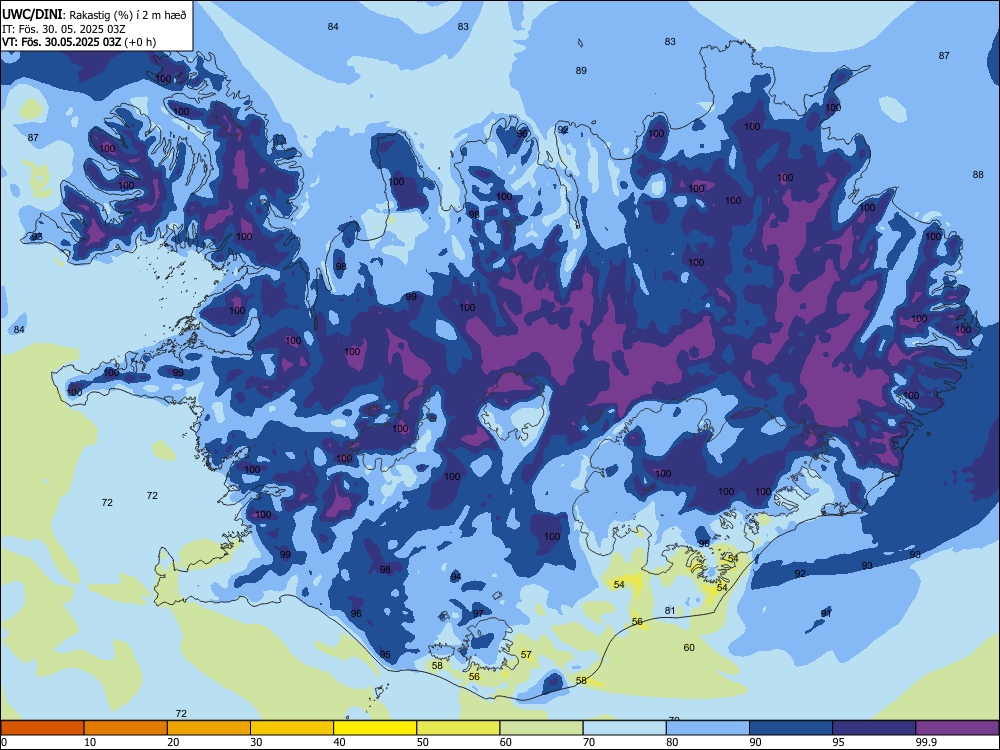Screen dimensions: 1000x750
Task: Click the 60–70 pale green legend swatch
Action: (x=541, y=728)
